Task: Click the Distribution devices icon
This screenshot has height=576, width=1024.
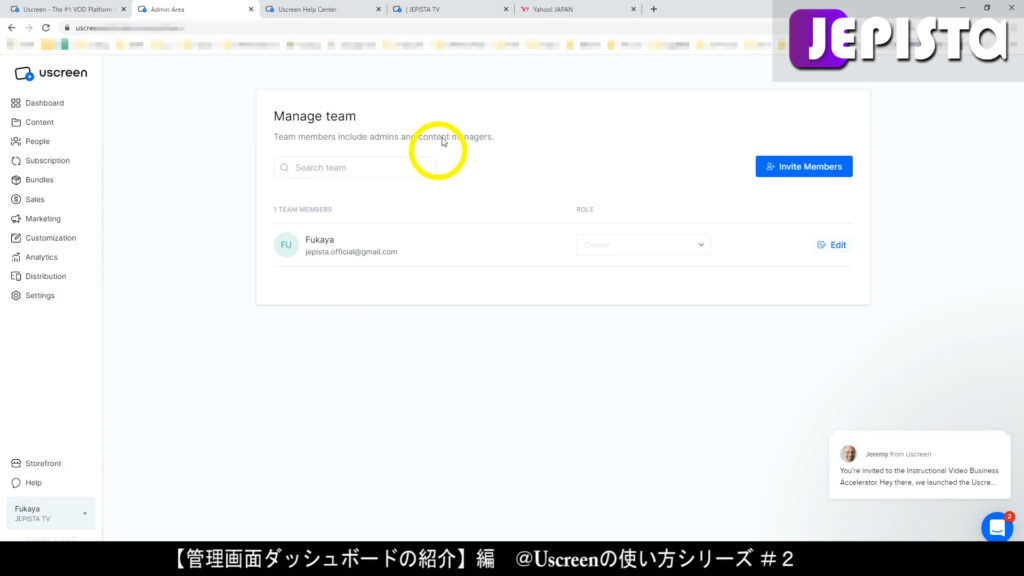Action: point(16,276)
